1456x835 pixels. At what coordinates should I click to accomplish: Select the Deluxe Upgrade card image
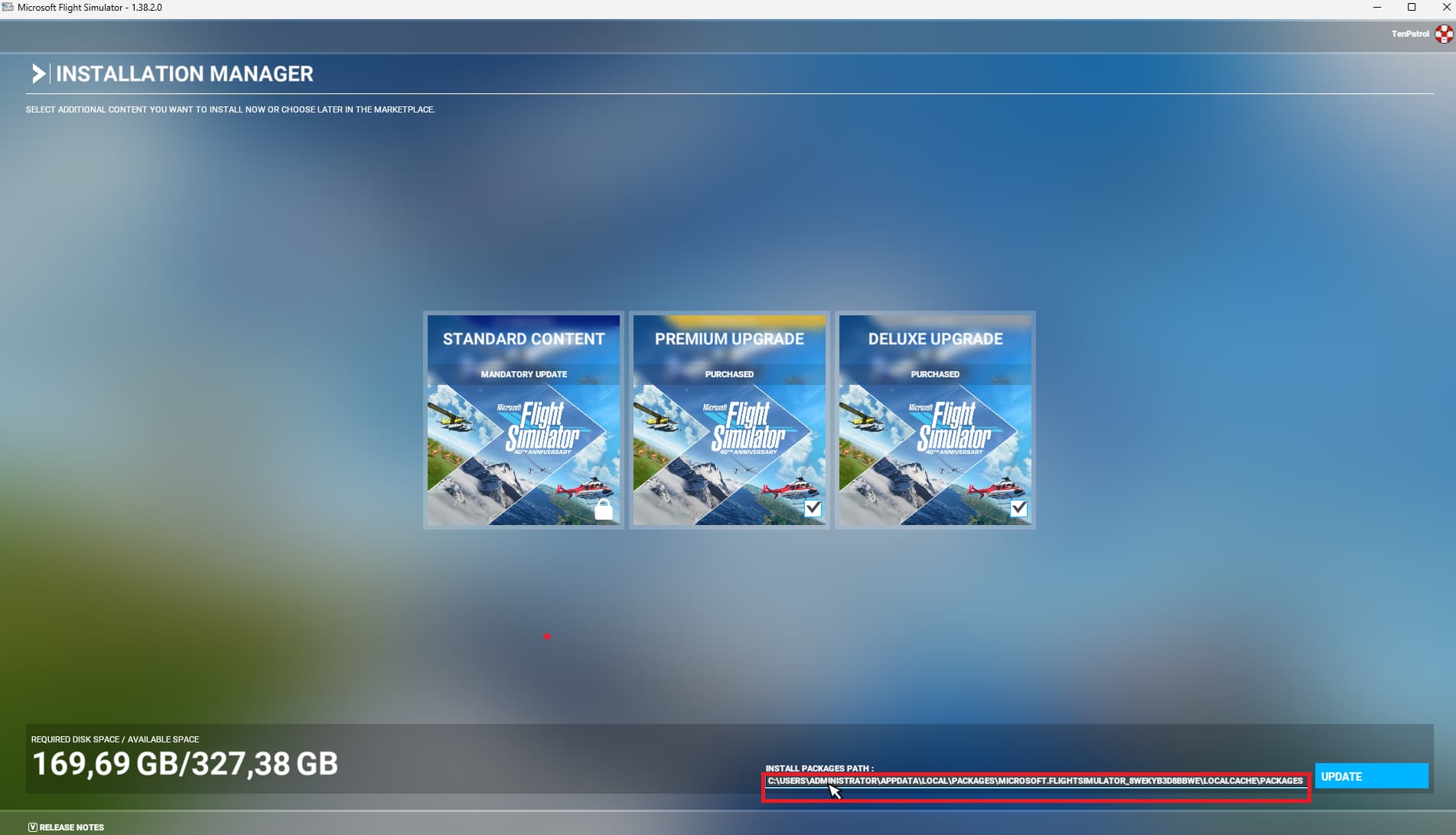(935, 455)
